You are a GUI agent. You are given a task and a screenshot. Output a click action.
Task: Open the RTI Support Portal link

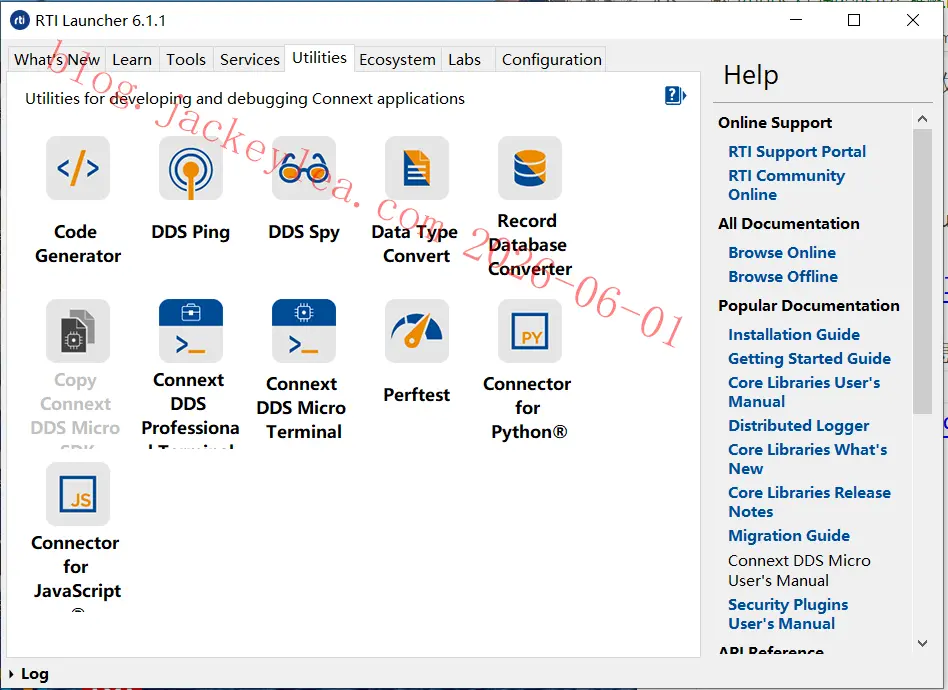click(797, 152)
